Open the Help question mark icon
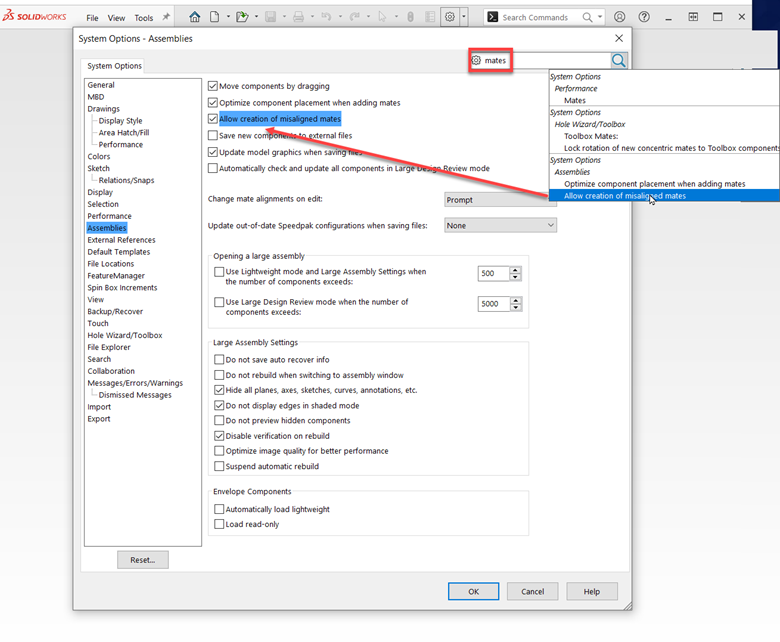780x642 pixels. pos(644,17)
